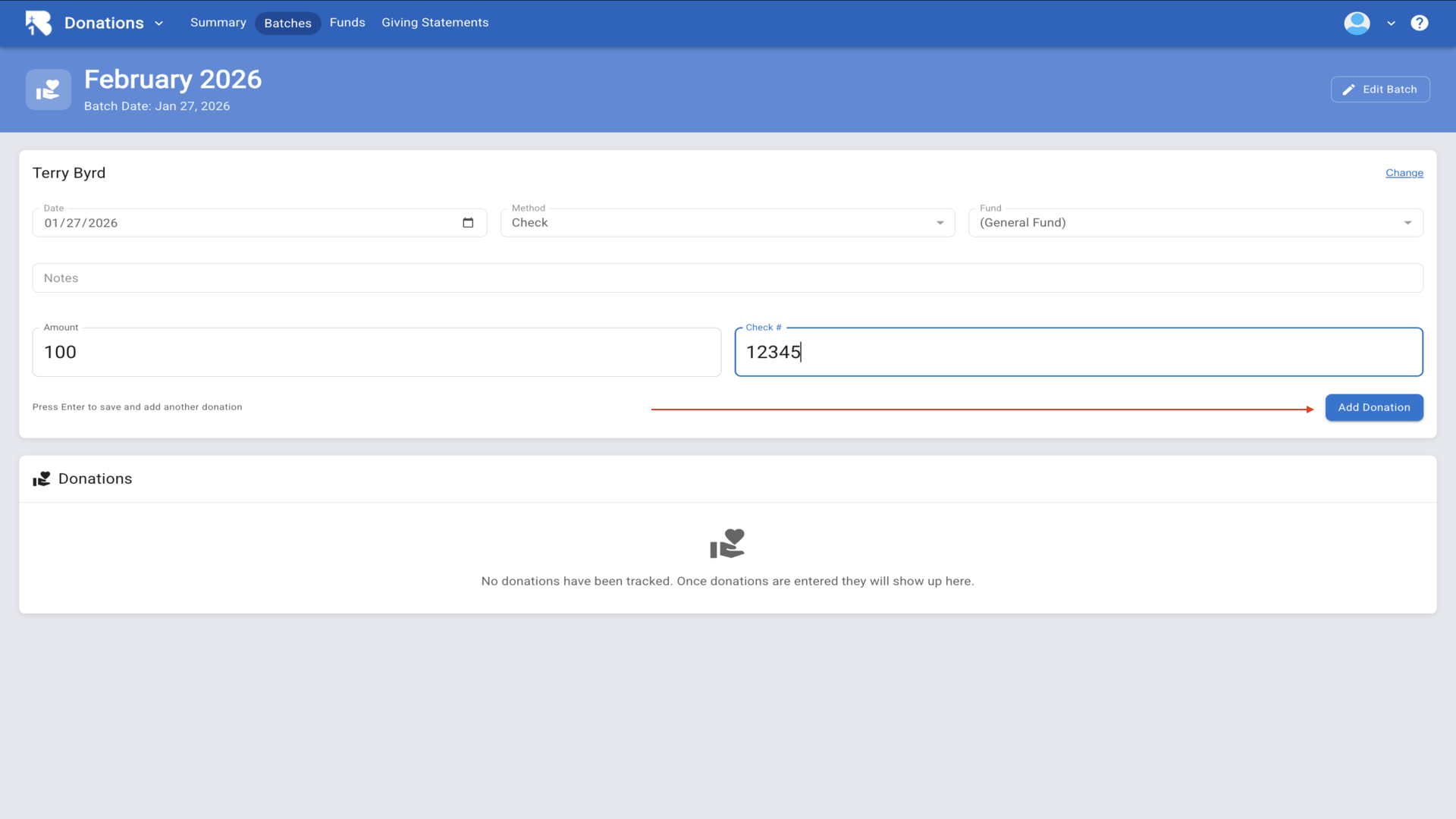Click the Change donor link
The height and width of the screenshot is (819, 1456).
click(1404, 173)
